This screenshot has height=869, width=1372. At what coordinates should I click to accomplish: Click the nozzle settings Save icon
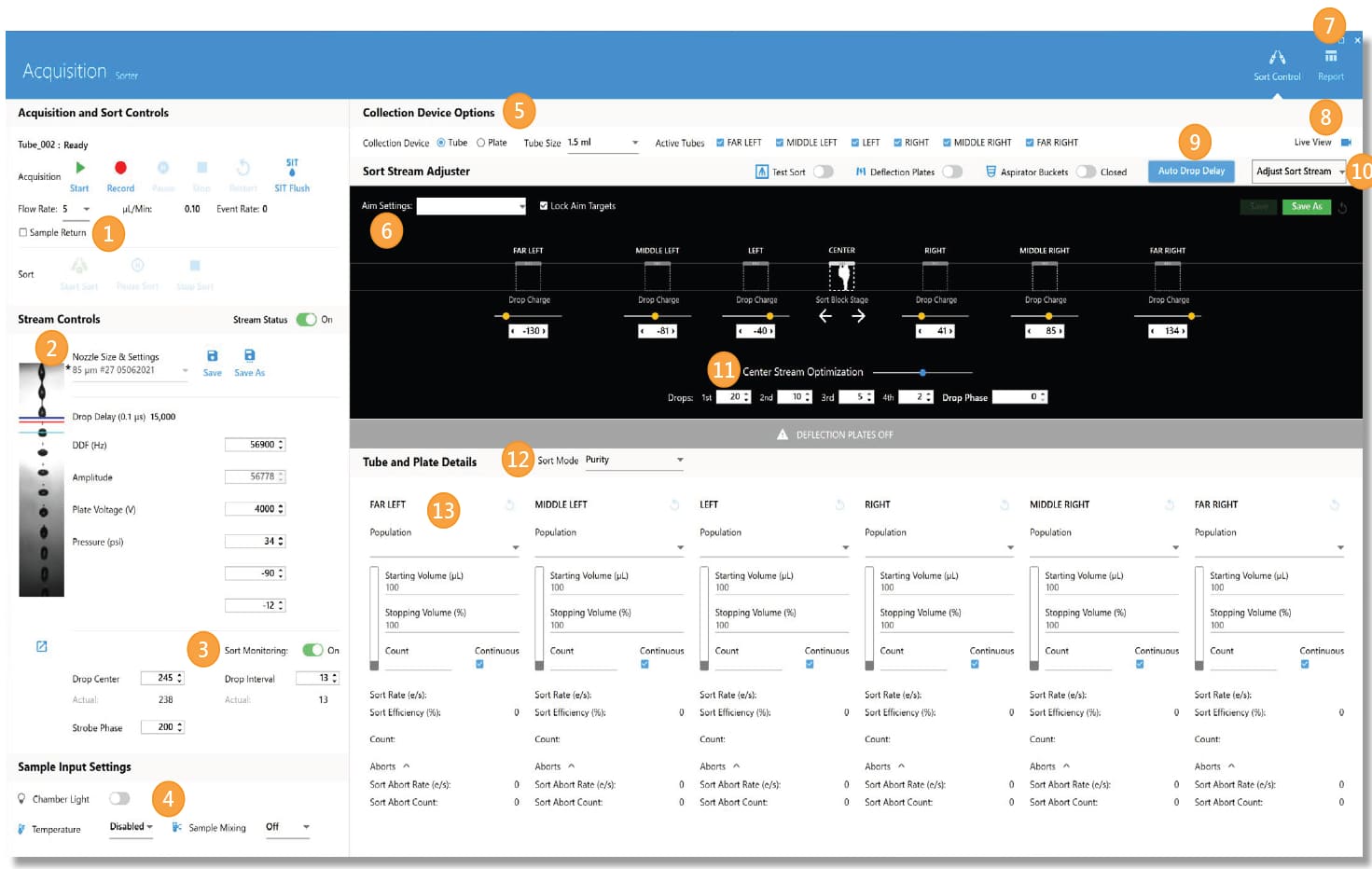(213, 356)
